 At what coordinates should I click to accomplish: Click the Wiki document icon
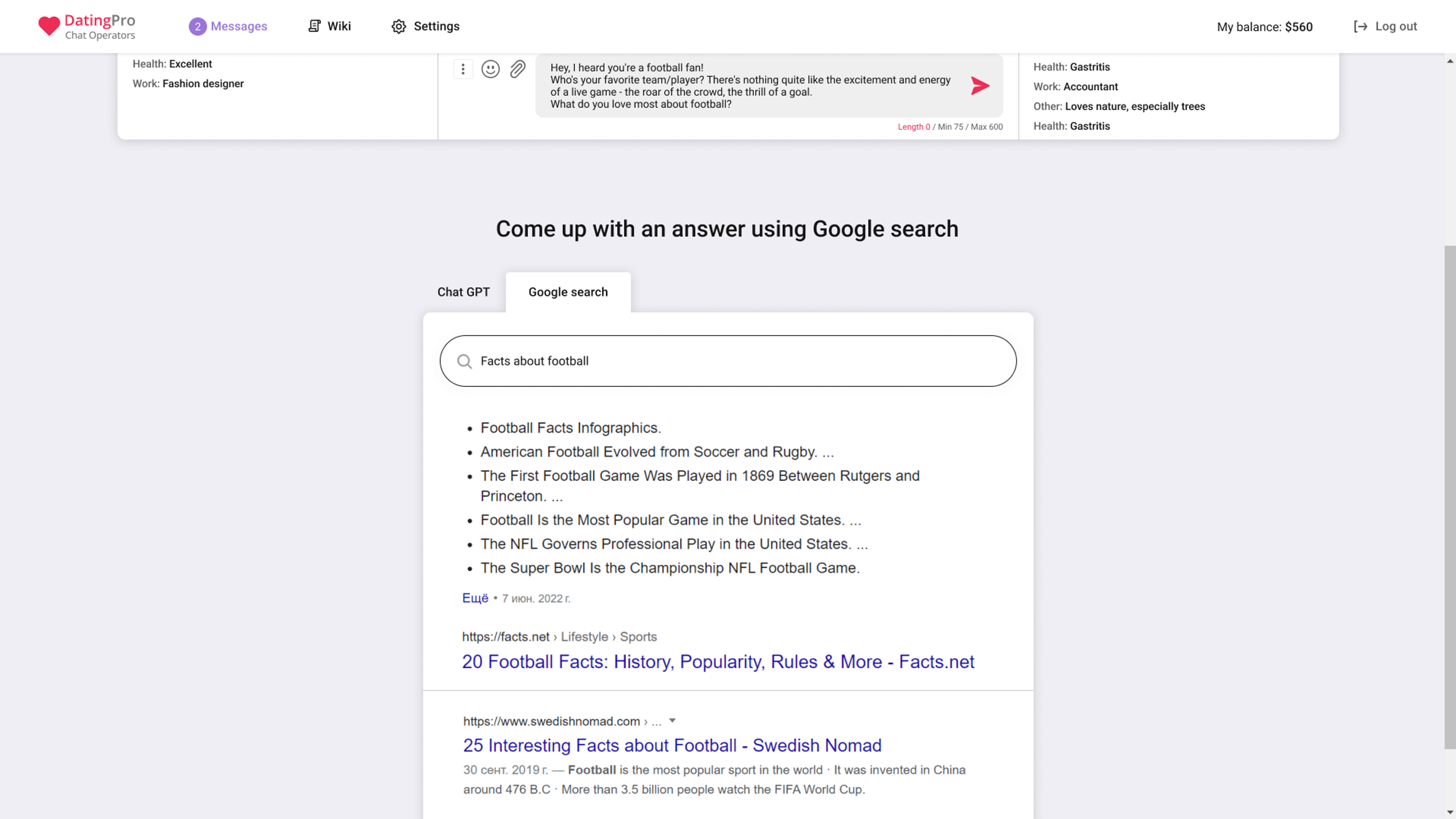point(314,26)
